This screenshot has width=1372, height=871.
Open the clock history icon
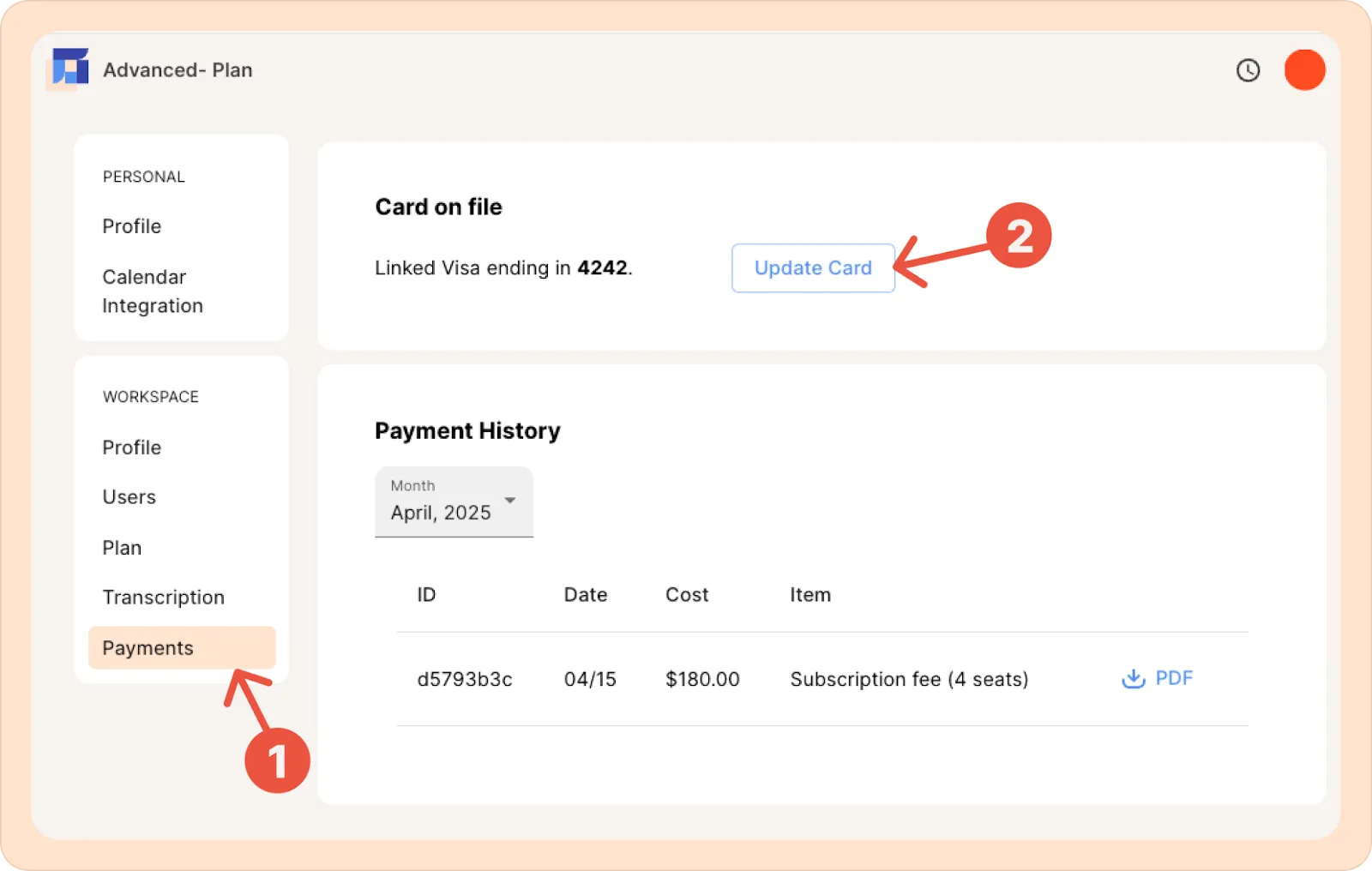[1248, 70]
